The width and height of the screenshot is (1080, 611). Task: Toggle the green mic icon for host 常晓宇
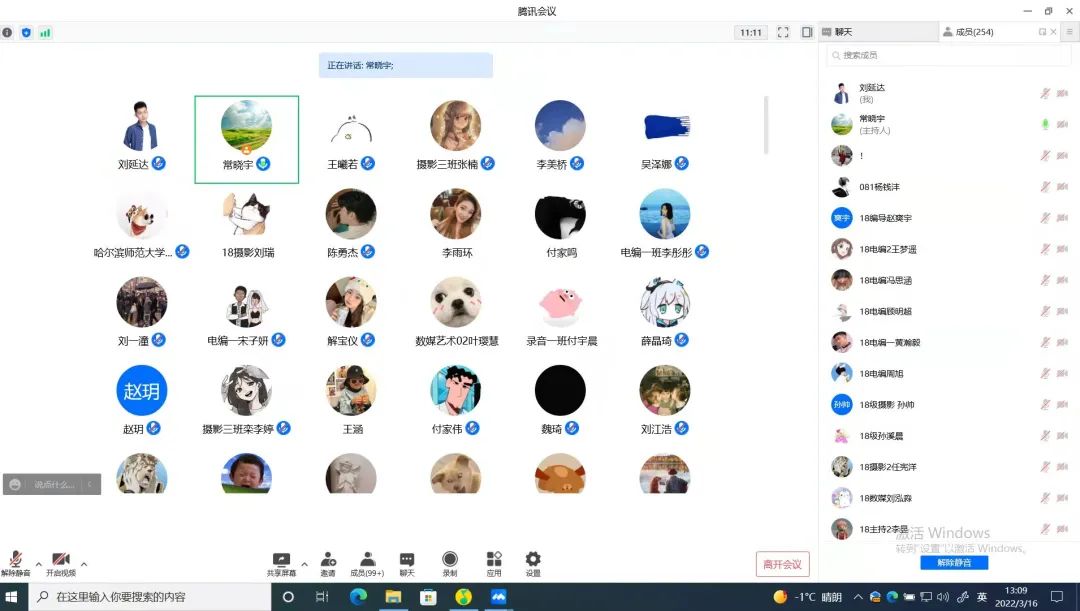[x=1046, y=124]
